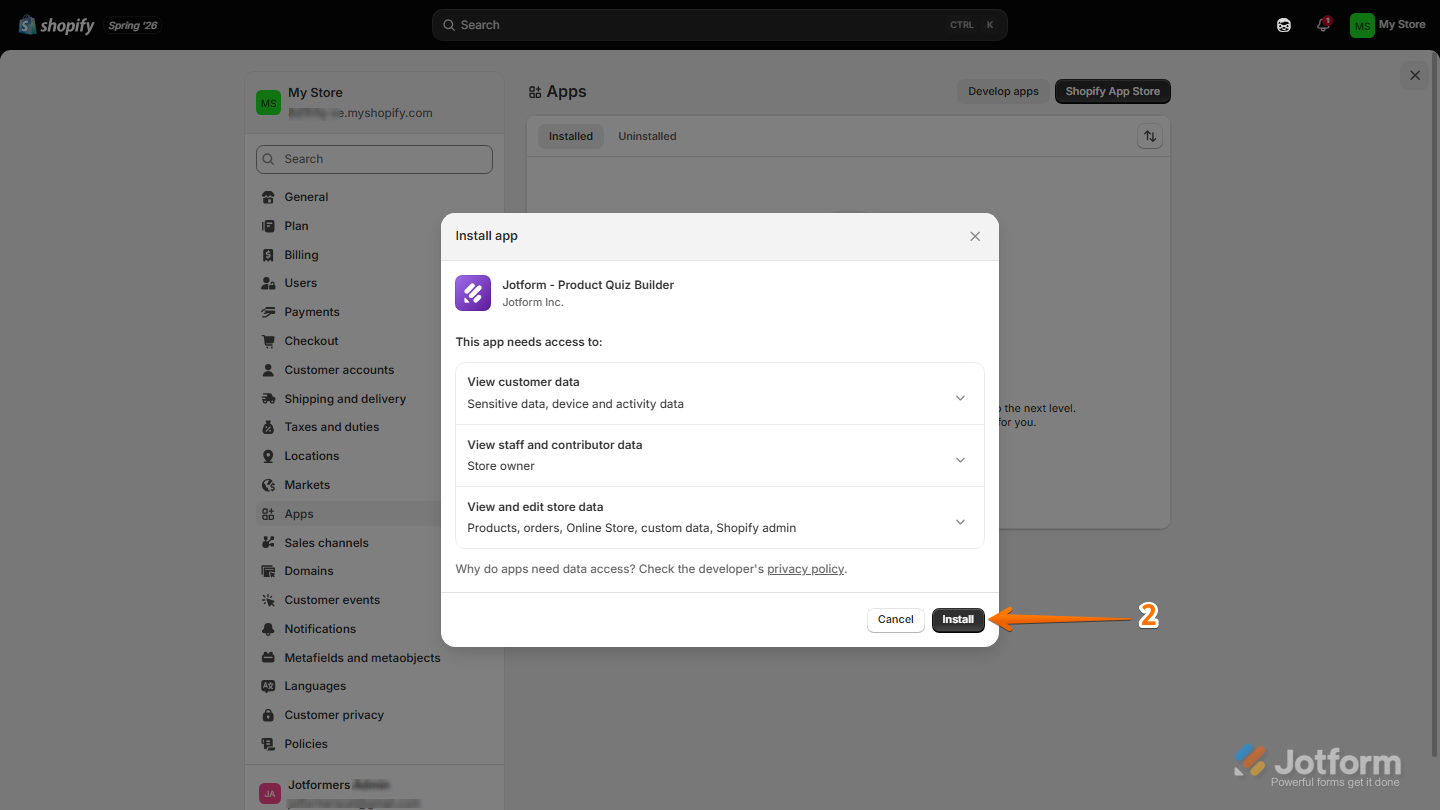The image size is (1440, 810).
Task: Click the Jotformers account avatar at bottom
Action: pyautogui.click(x=270, y=793)
